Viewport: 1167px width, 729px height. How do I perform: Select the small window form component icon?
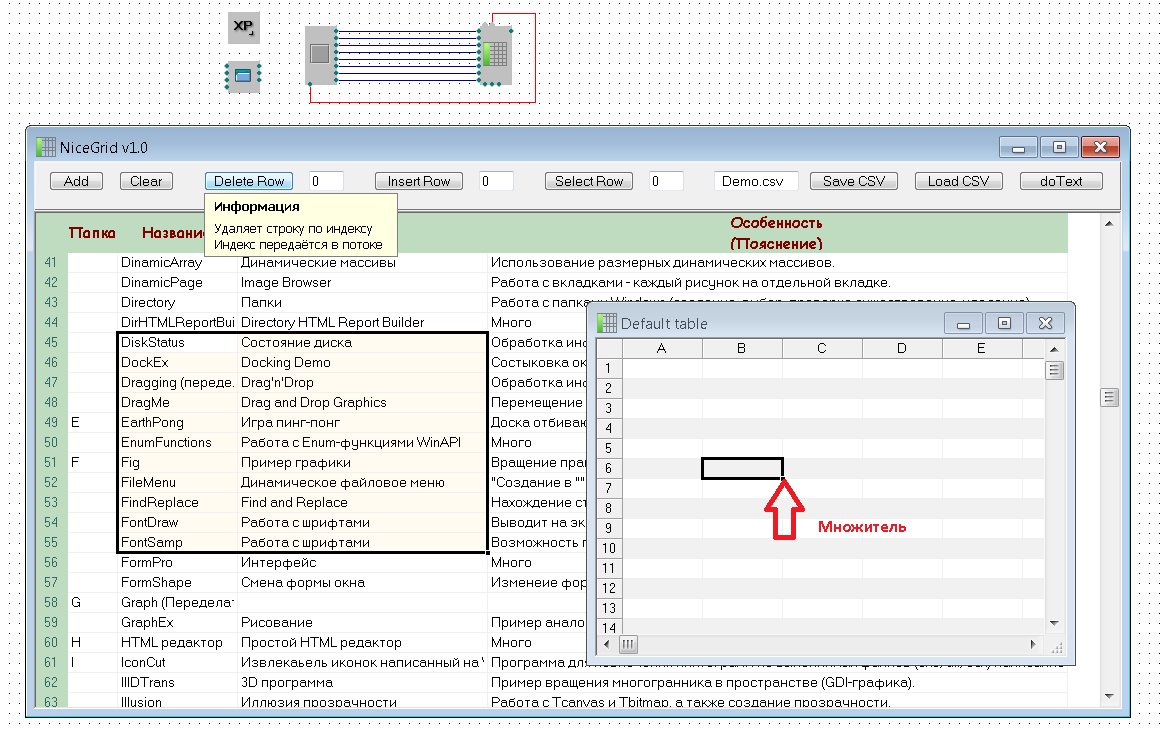pos(243,76)
